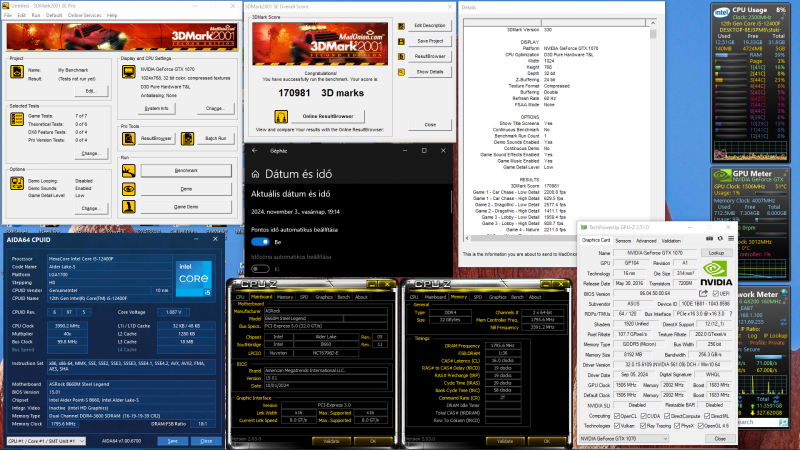The width and height of the screenshot is (800, 450).
Task: Open the GPU-Z hamburger menu
Action: [x=731, y=238]
